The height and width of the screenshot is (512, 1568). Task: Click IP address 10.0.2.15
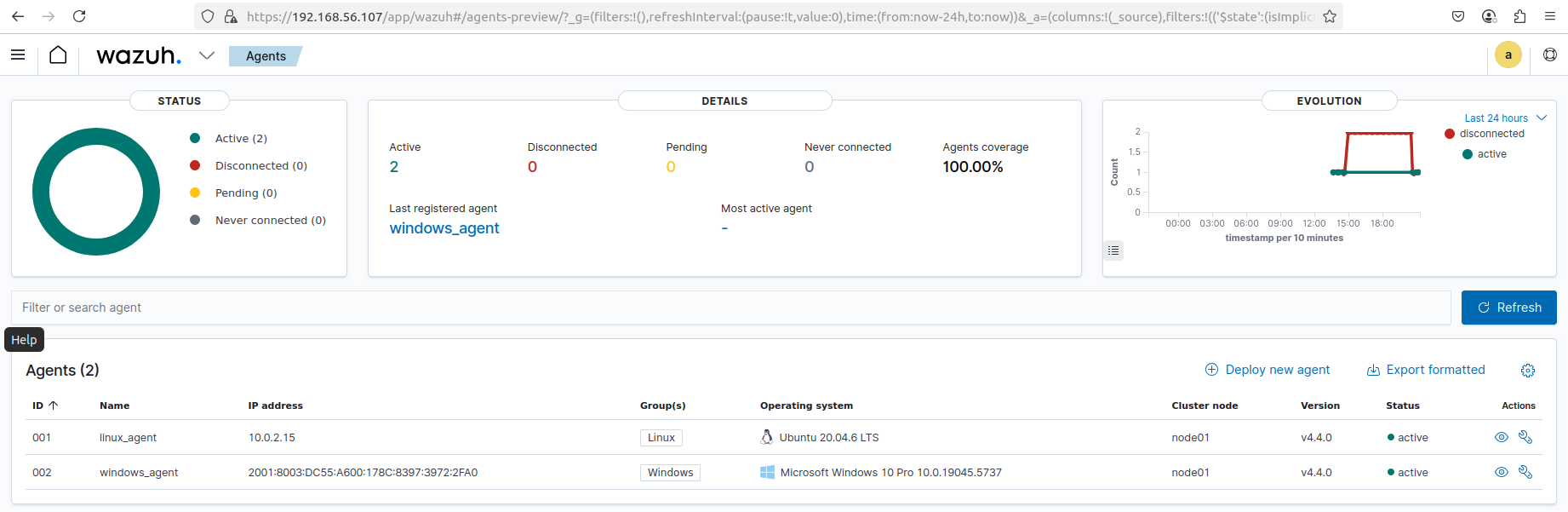point(272,438)
